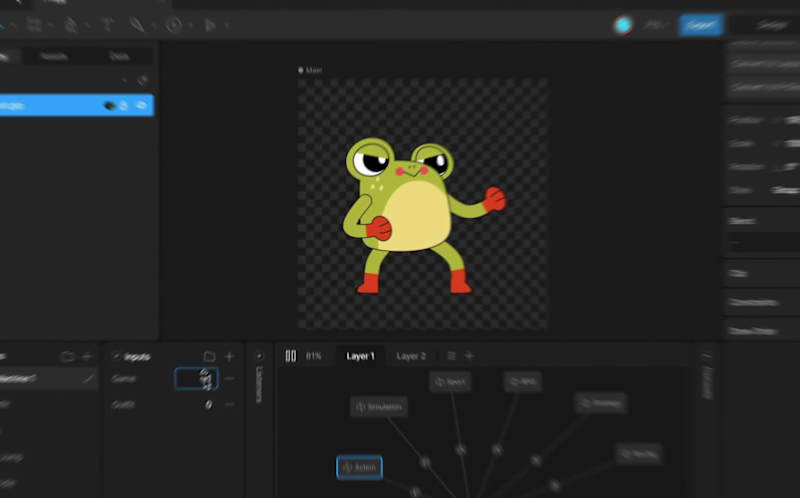Select the bone tool in top toolbar

pyautogui.click(x=108, y=24)
